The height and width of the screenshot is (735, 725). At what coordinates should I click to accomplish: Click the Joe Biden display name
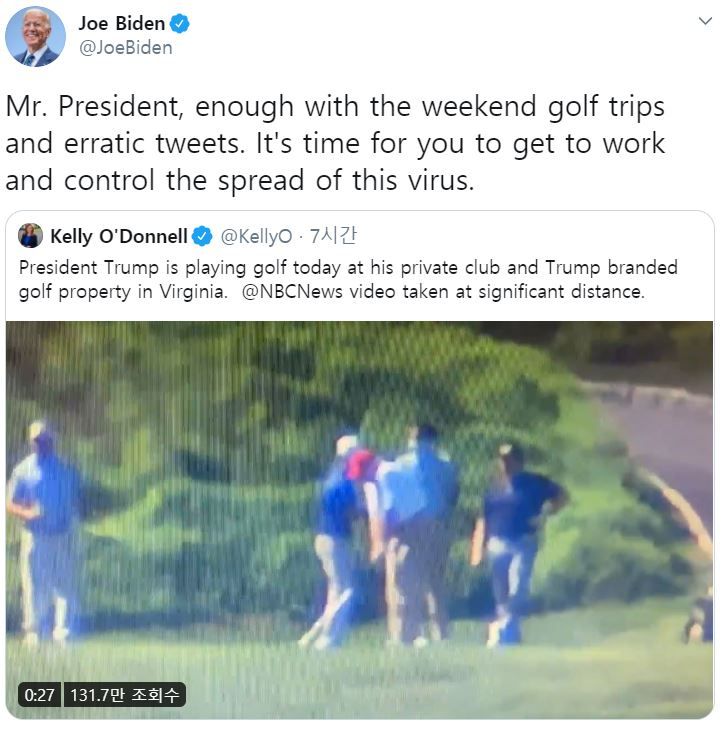(x=121, y=23)
